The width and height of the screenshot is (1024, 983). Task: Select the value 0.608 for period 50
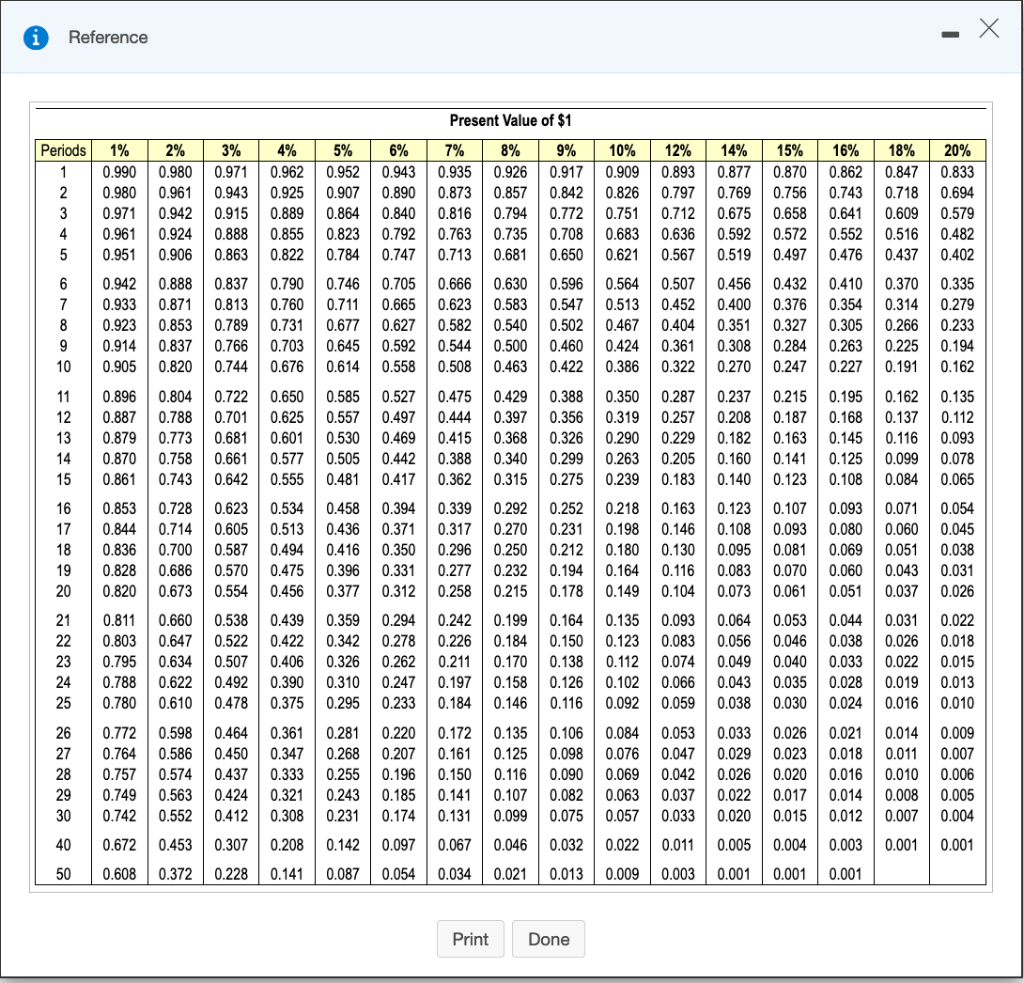coord(119,877)
